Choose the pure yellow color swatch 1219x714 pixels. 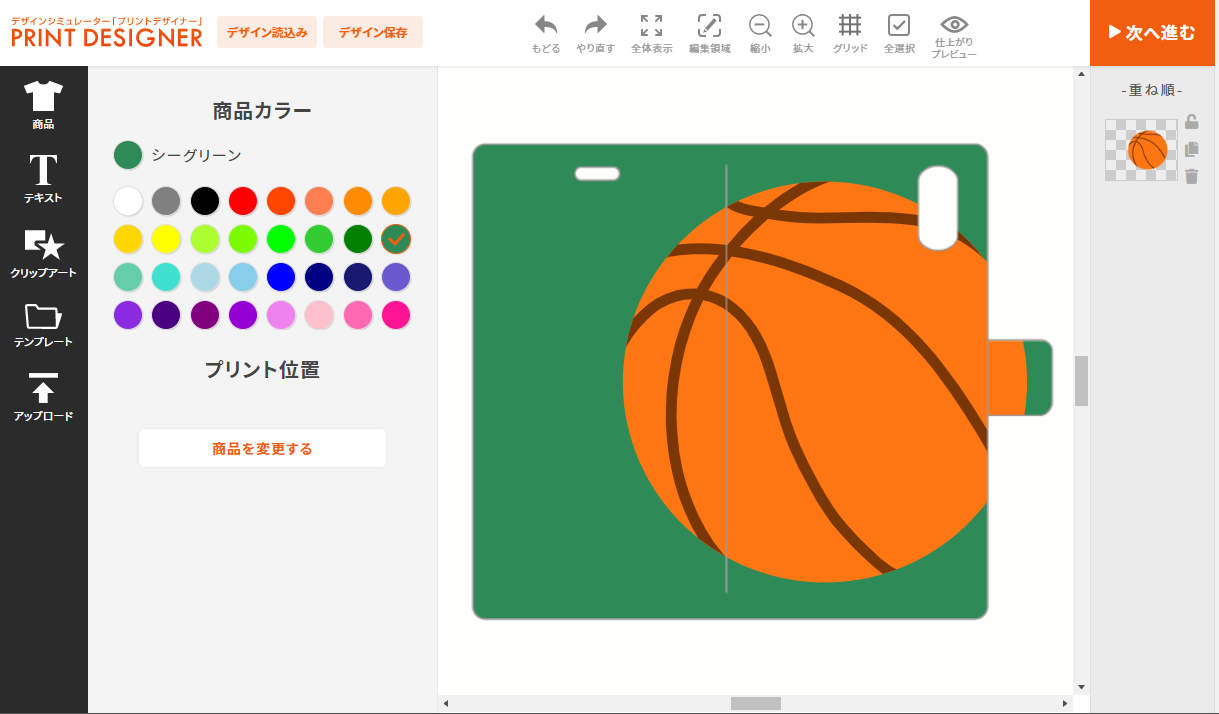166,239
